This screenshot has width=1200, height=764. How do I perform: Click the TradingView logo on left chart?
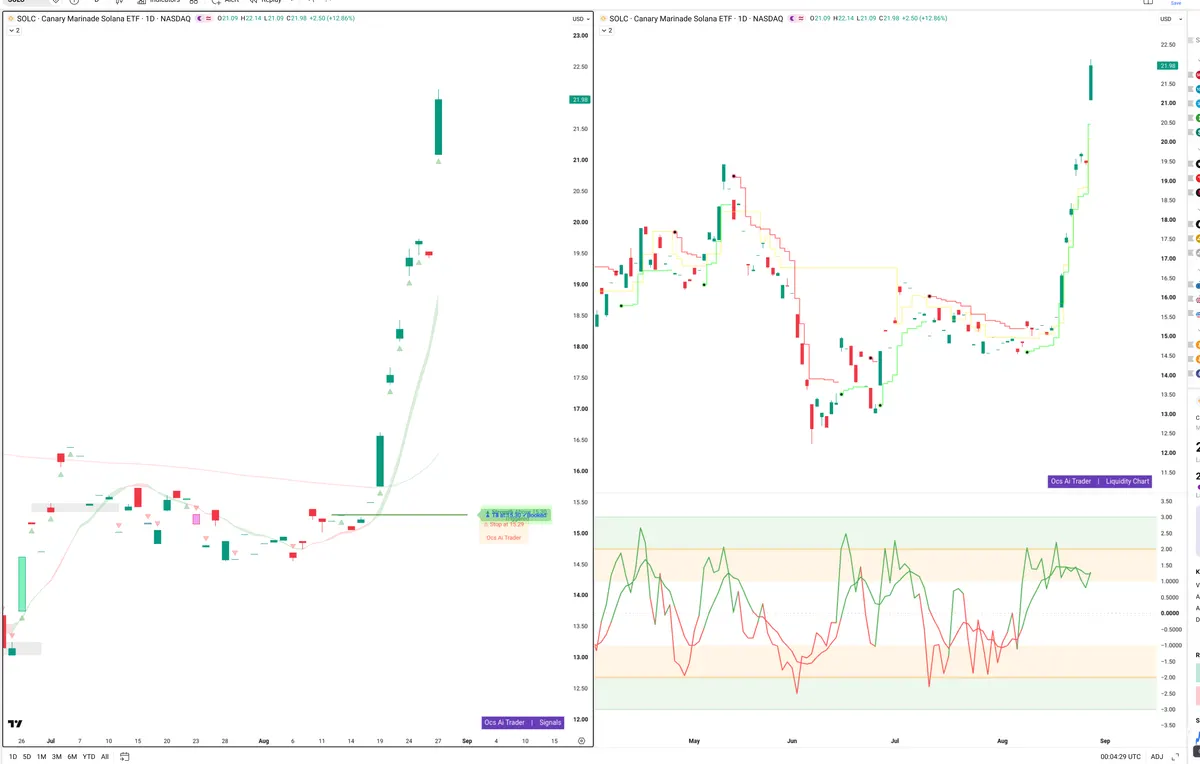pyautogui.click(x=15, y=724)
